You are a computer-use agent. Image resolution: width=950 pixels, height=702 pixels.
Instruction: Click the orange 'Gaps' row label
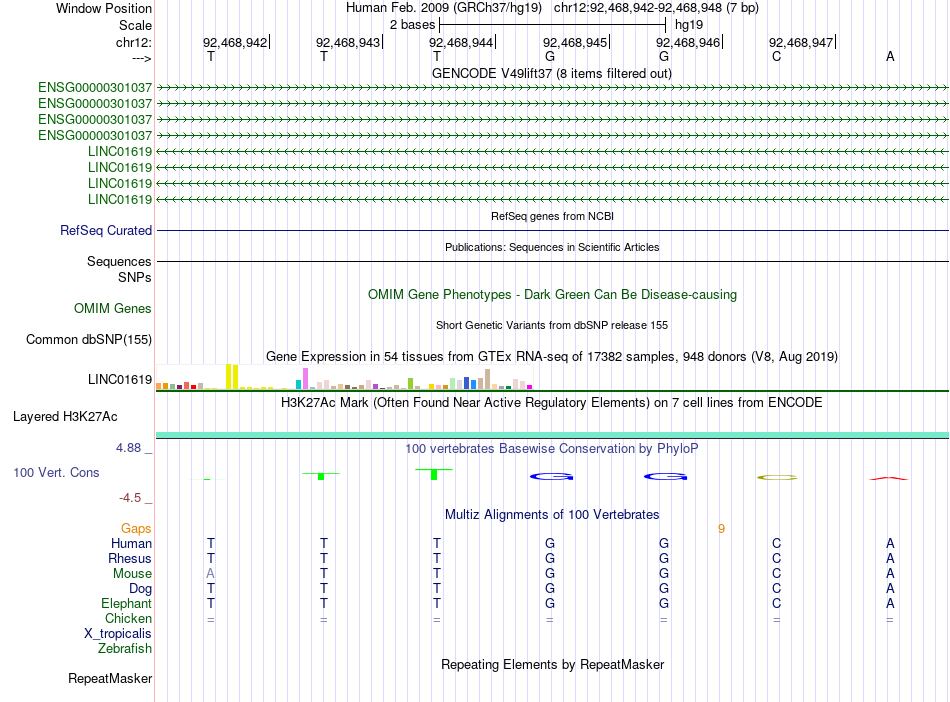(136, 529)
